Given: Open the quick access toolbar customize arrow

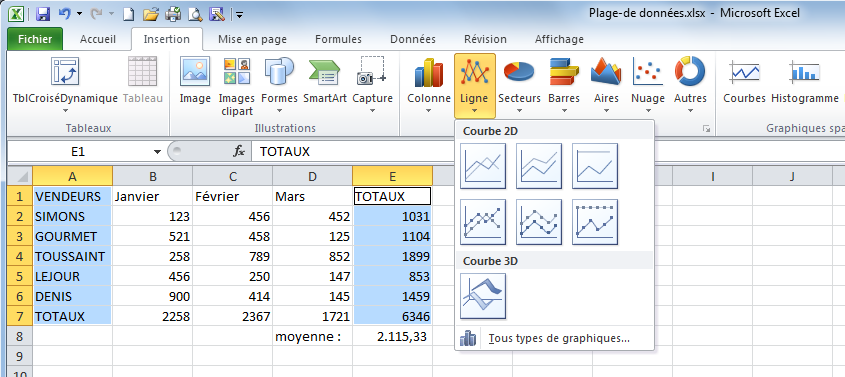Looking at the screenshot, I should [x=239, y=15].
